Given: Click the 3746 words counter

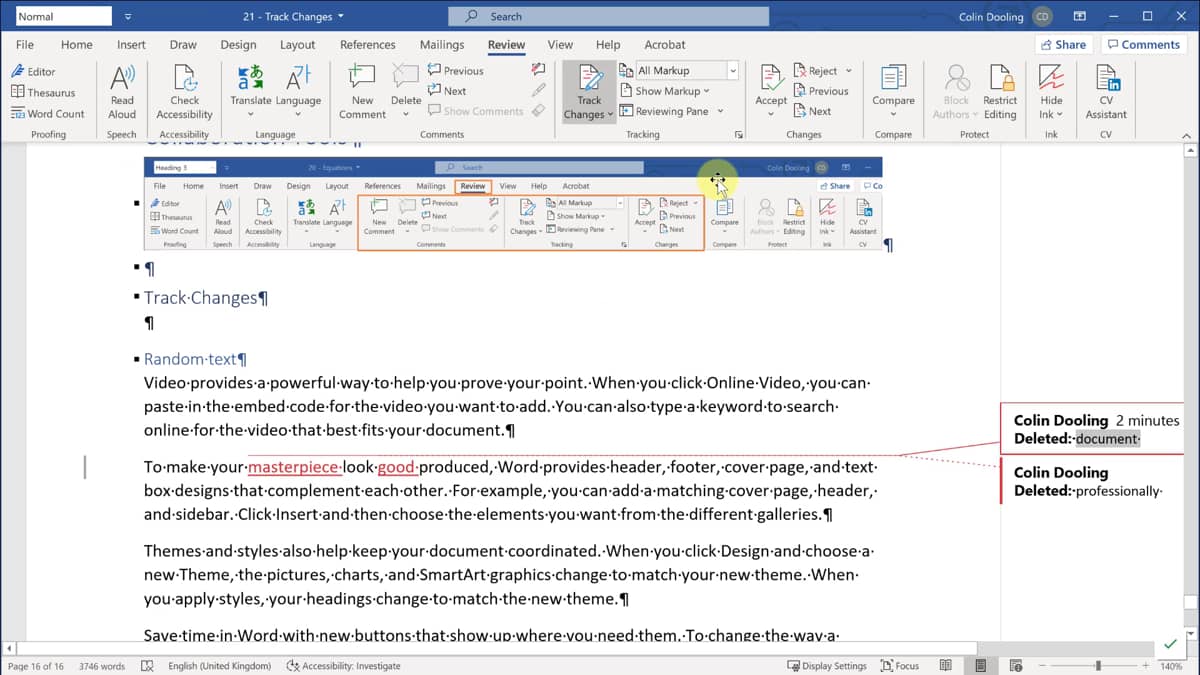Looking at the screenshot, I should [101, 666].
